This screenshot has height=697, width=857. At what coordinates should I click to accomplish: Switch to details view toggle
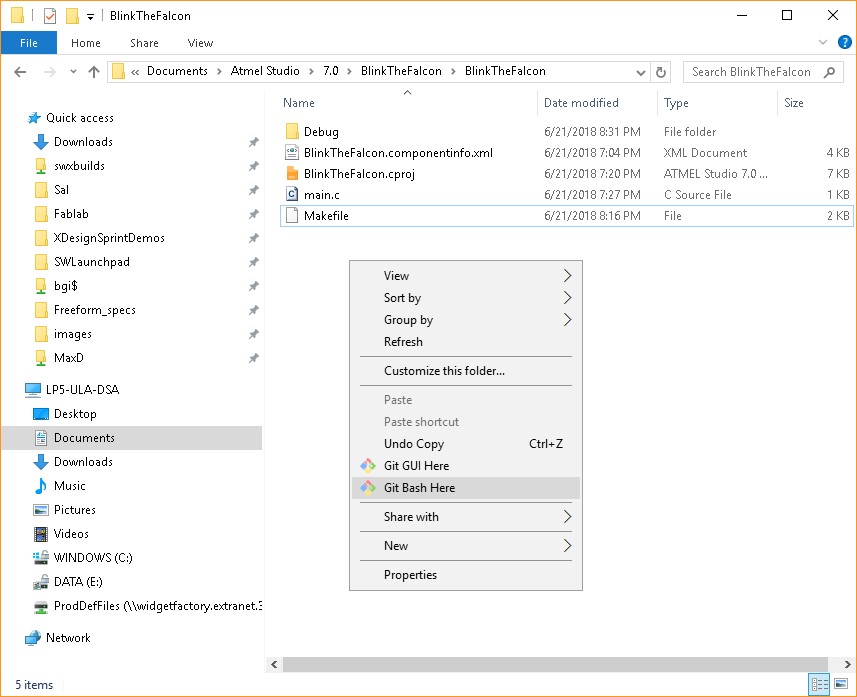pos(820,684)
